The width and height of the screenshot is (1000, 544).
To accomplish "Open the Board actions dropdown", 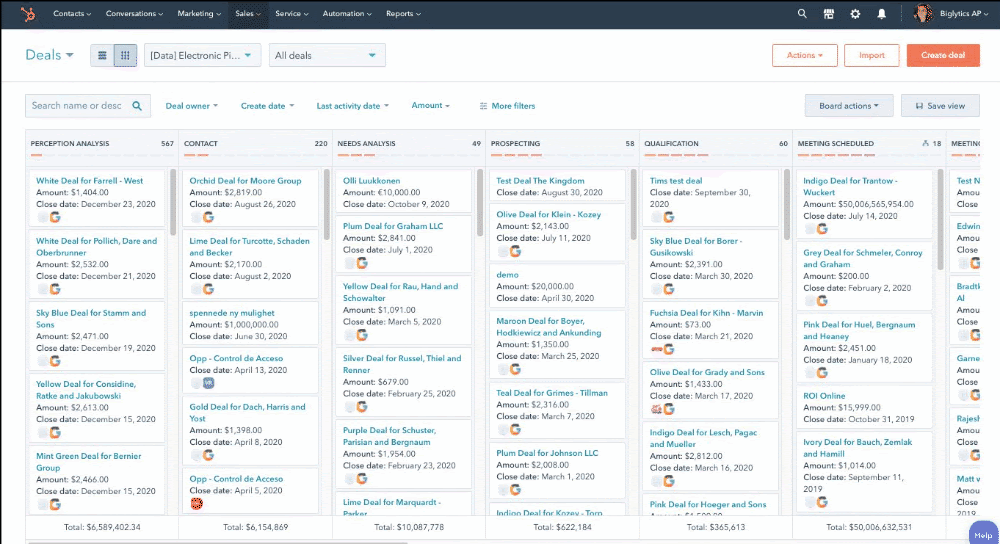I will click(x=848, y=106).
